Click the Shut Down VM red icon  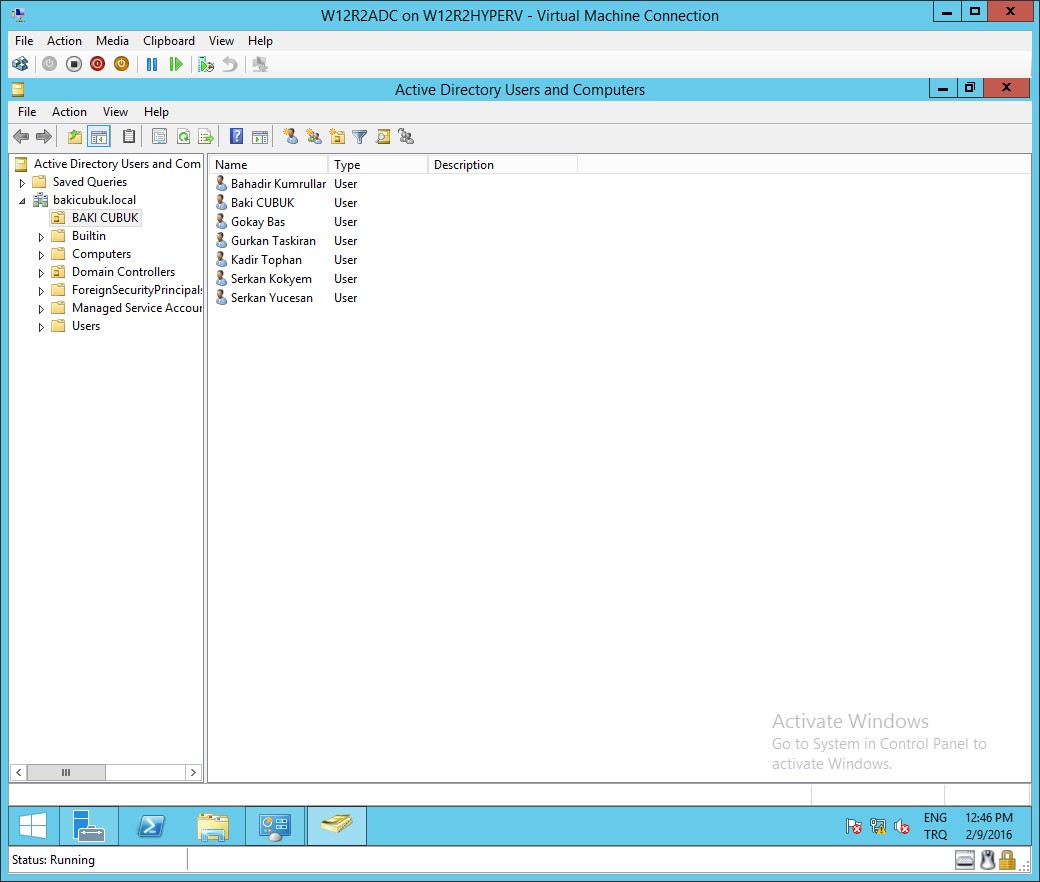click(97, 64)
